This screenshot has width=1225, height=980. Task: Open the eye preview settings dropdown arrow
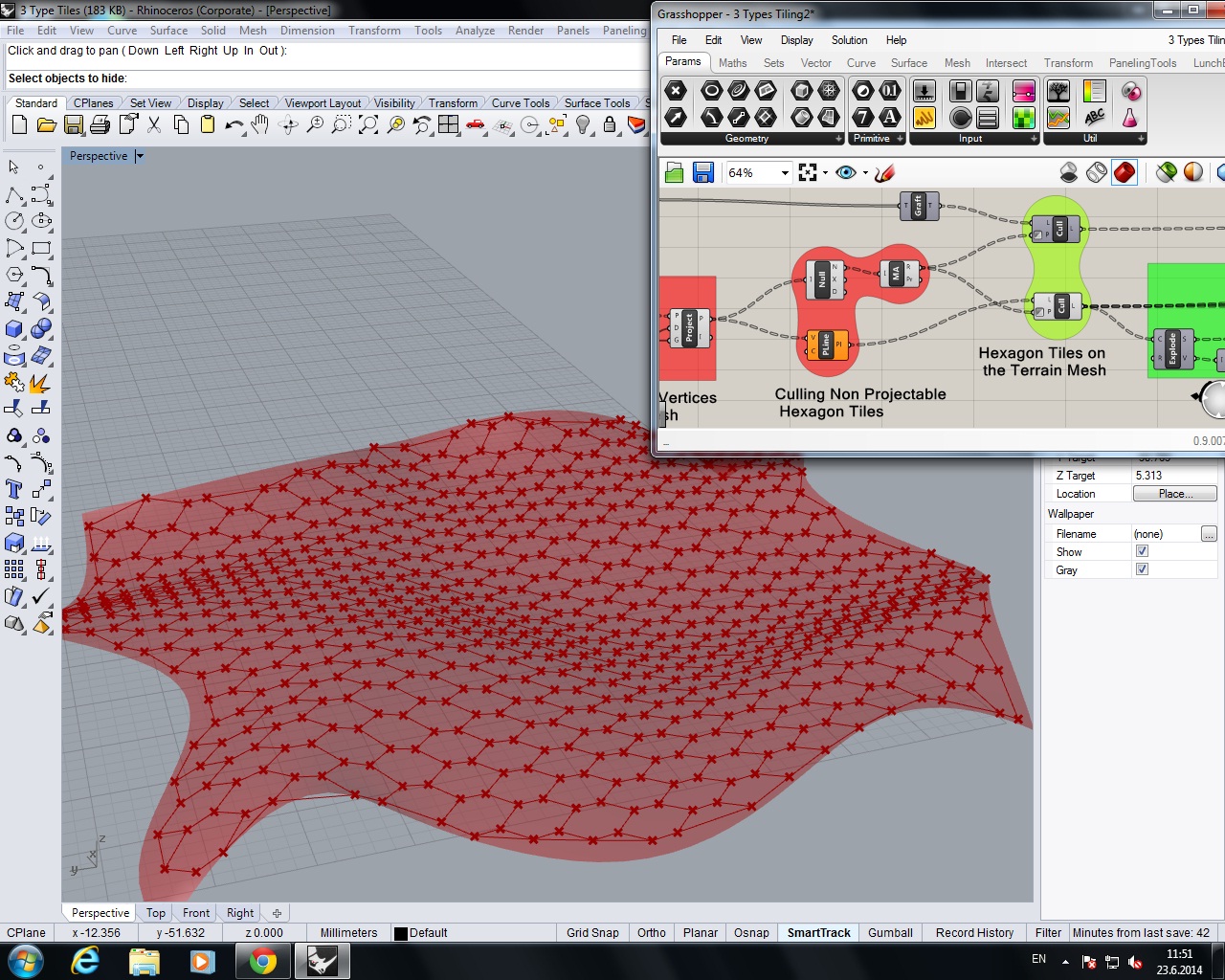[864, 173]
